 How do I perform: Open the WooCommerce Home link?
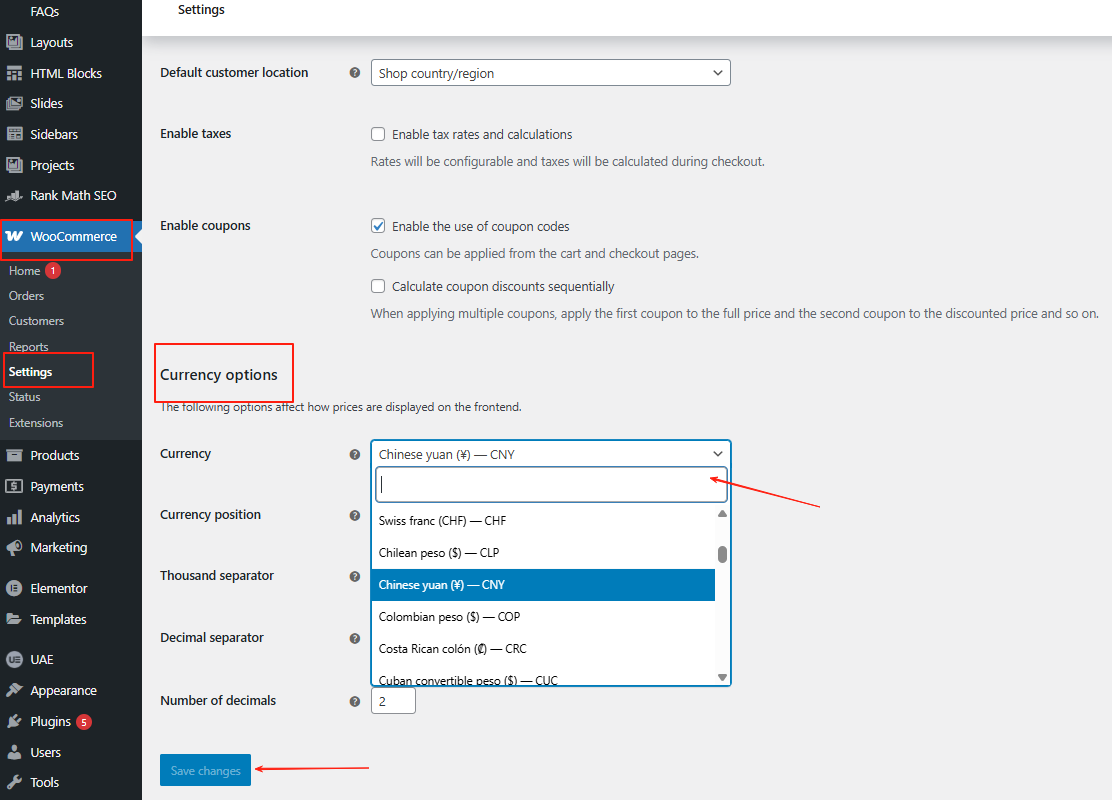click(25, 271)
